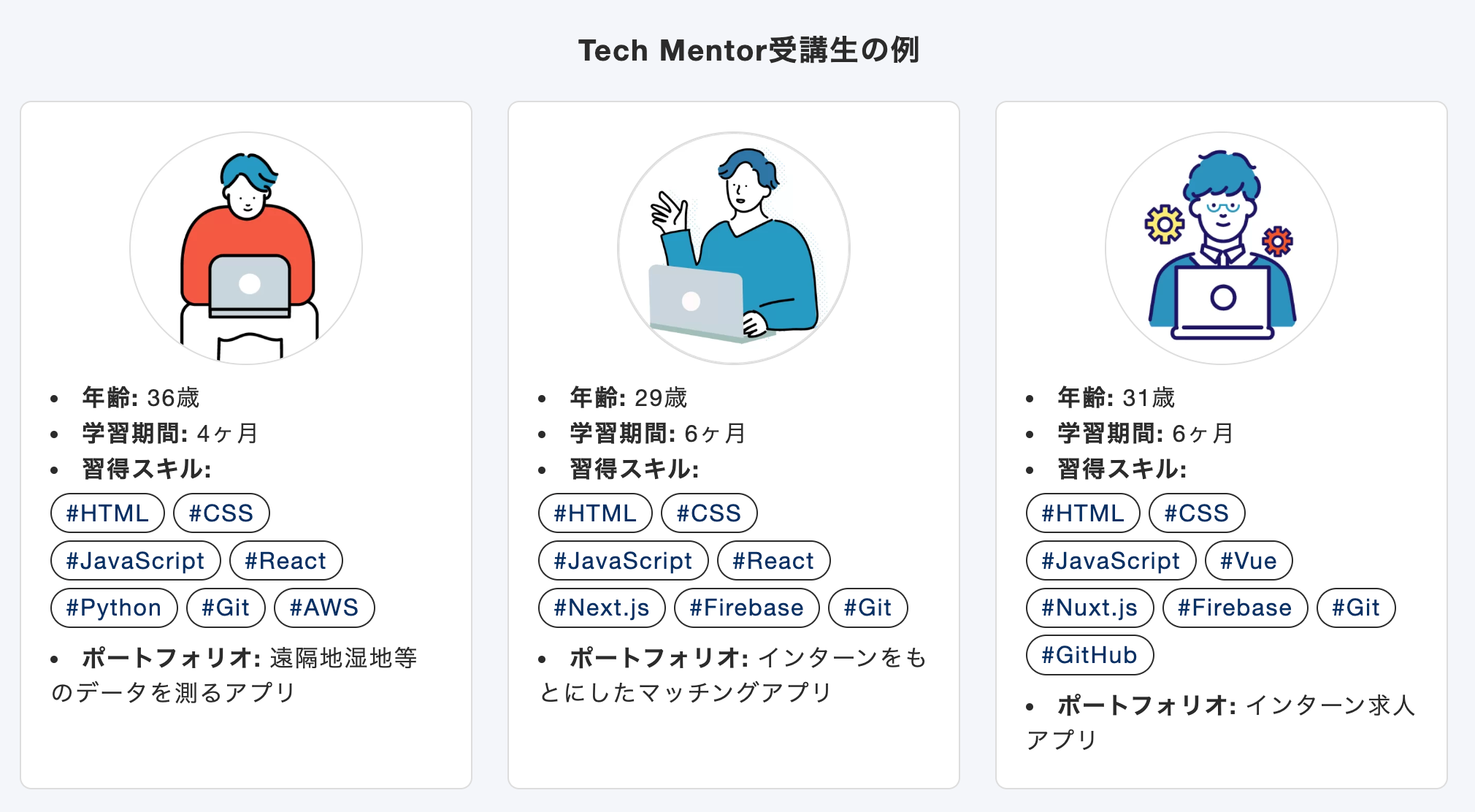Click the インターン求人アプリ portfolio text
This screenshot has height=812, width=1475.
(x=1329, y=705)
